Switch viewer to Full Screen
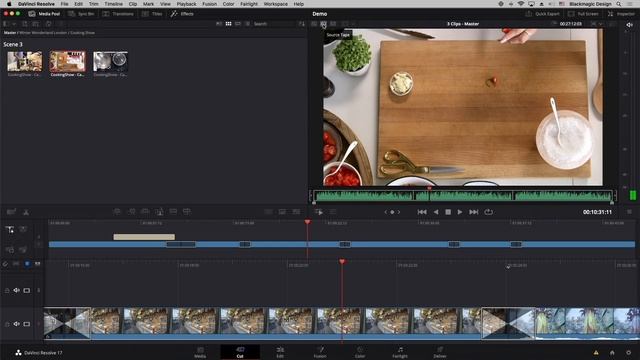 [583, 14]
